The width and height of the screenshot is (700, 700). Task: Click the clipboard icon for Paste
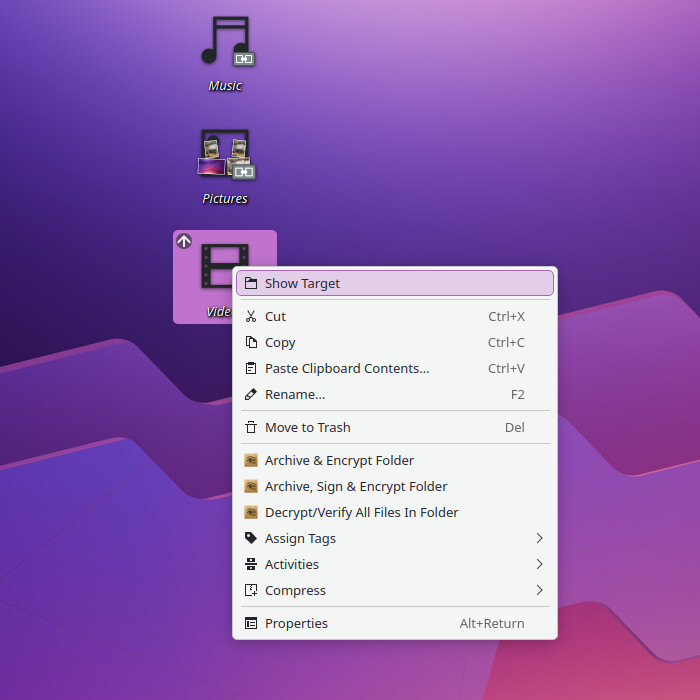[x=251, y=368]
